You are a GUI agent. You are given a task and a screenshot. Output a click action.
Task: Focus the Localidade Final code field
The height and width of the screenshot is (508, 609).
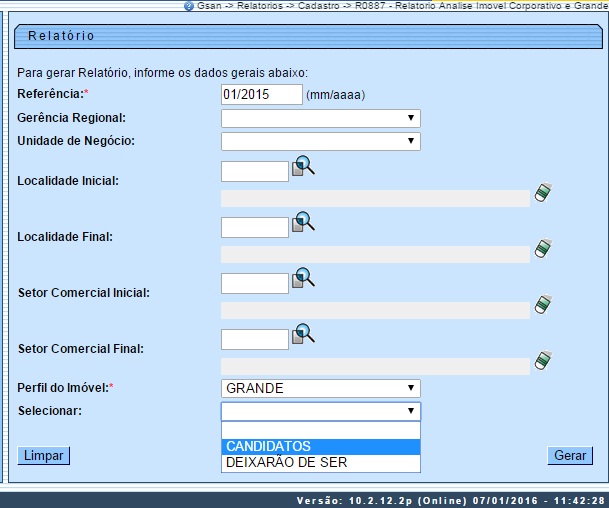[x=255, y=228]
